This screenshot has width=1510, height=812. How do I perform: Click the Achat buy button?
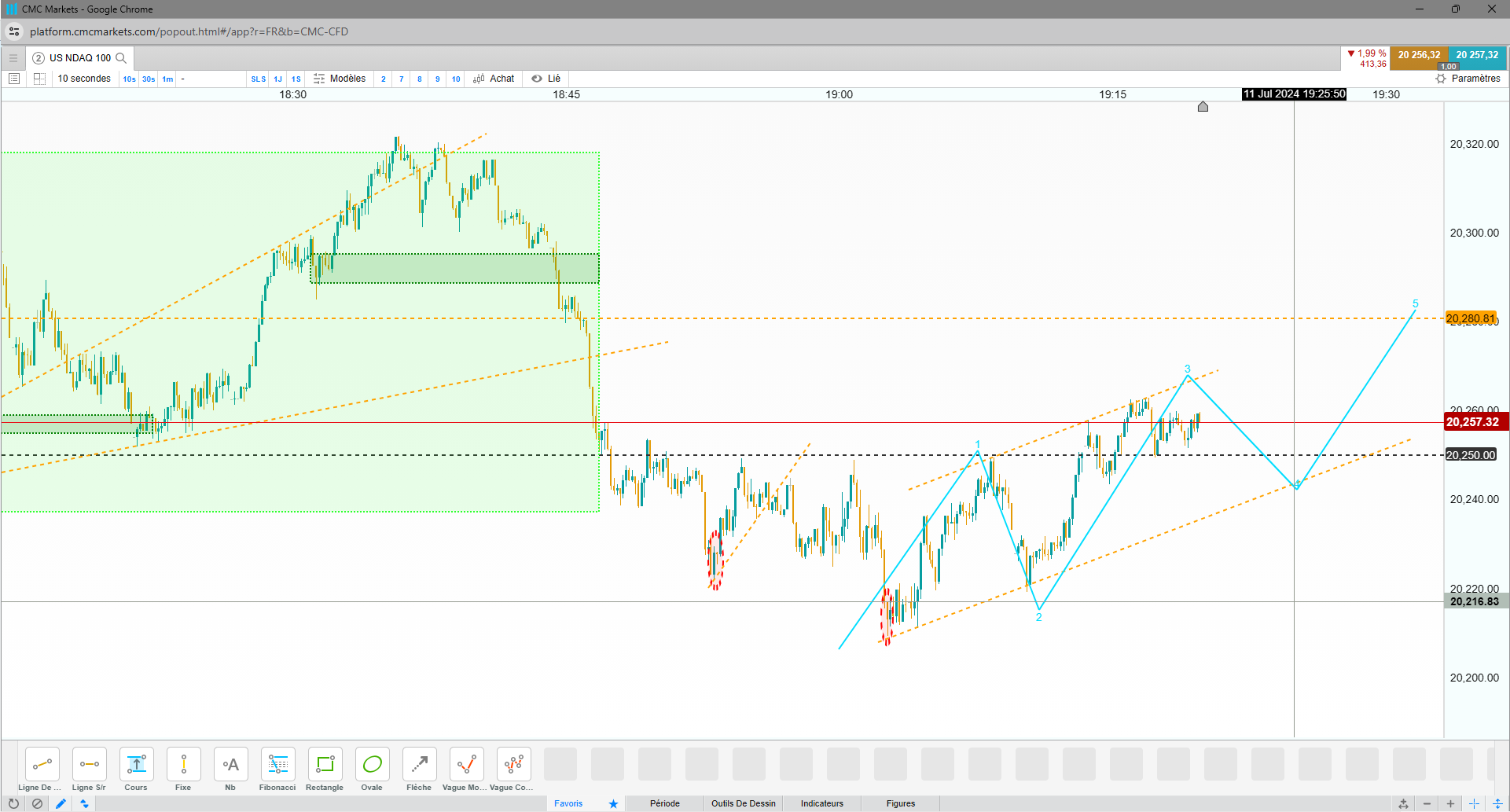point(494,79)
